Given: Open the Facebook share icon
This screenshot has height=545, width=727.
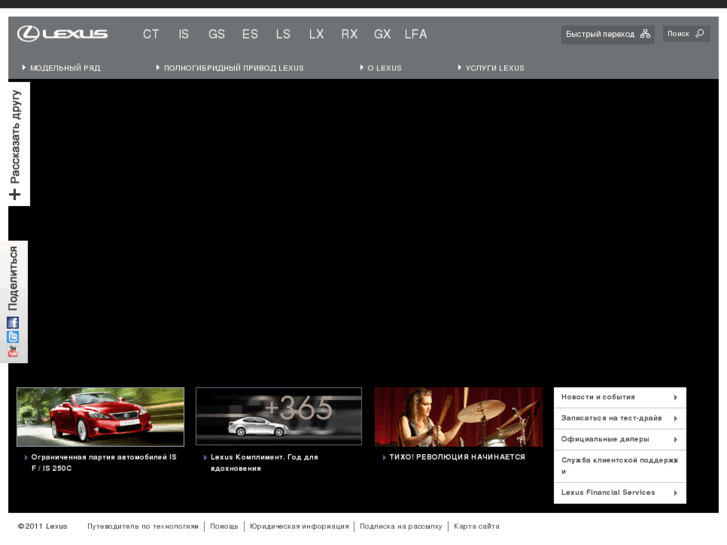Looking at the screenshot, I should (x=13, y=322).
